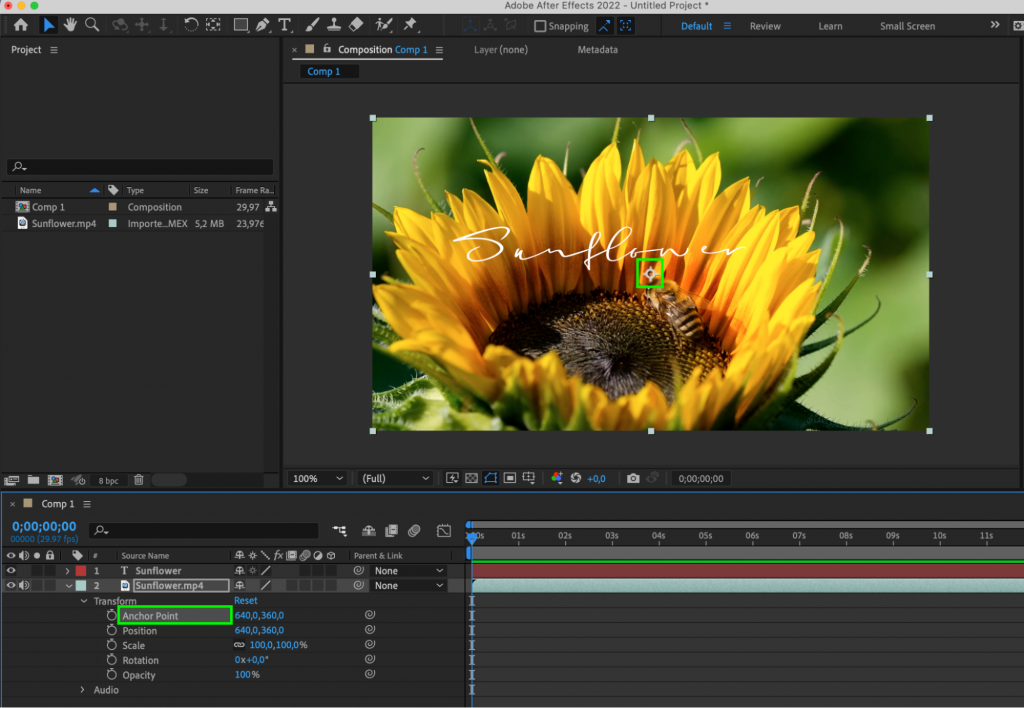The height and width of the screenshot is (708, 1024).
Task: Switch to the Review workspace
Action: click(765, 26)
